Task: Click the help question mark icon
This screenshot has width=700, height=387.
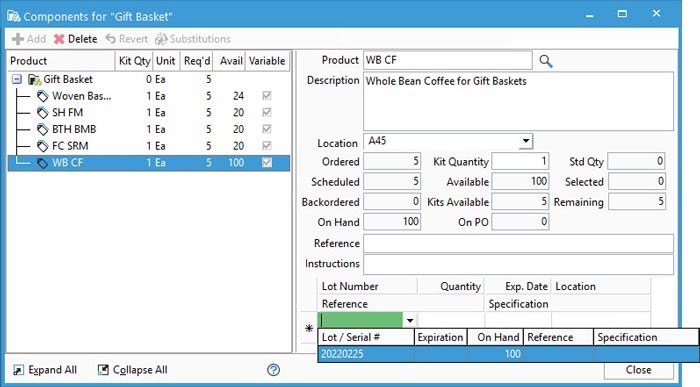Action: pyautogui.click(x=273, y=370)
